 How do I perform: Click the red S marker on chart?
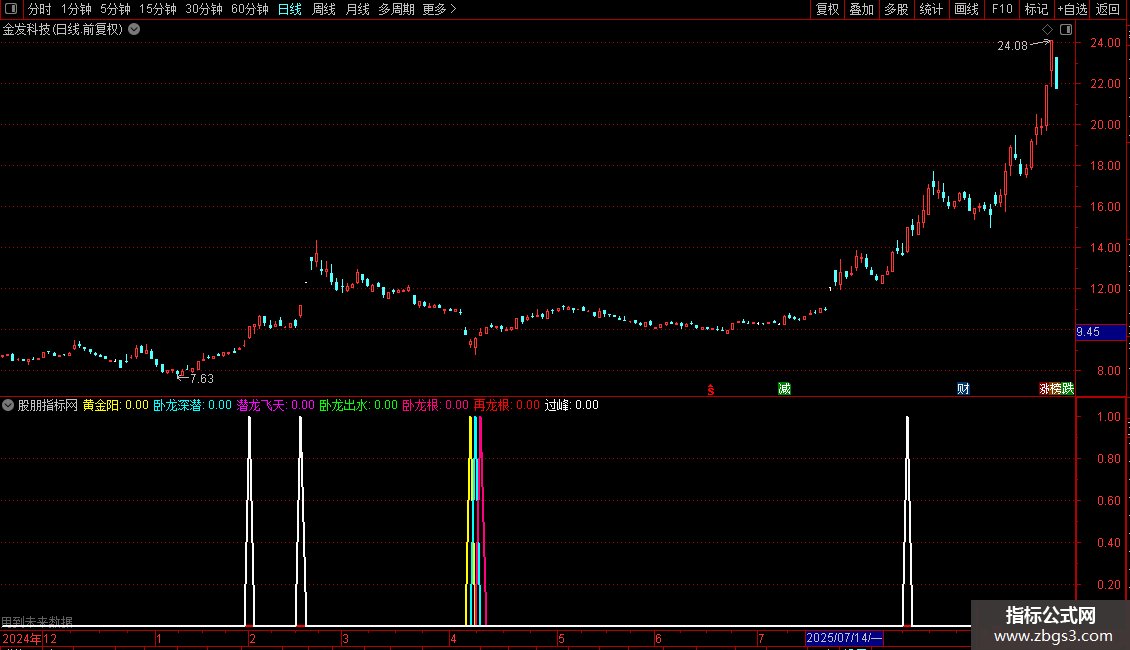point(711,390)
